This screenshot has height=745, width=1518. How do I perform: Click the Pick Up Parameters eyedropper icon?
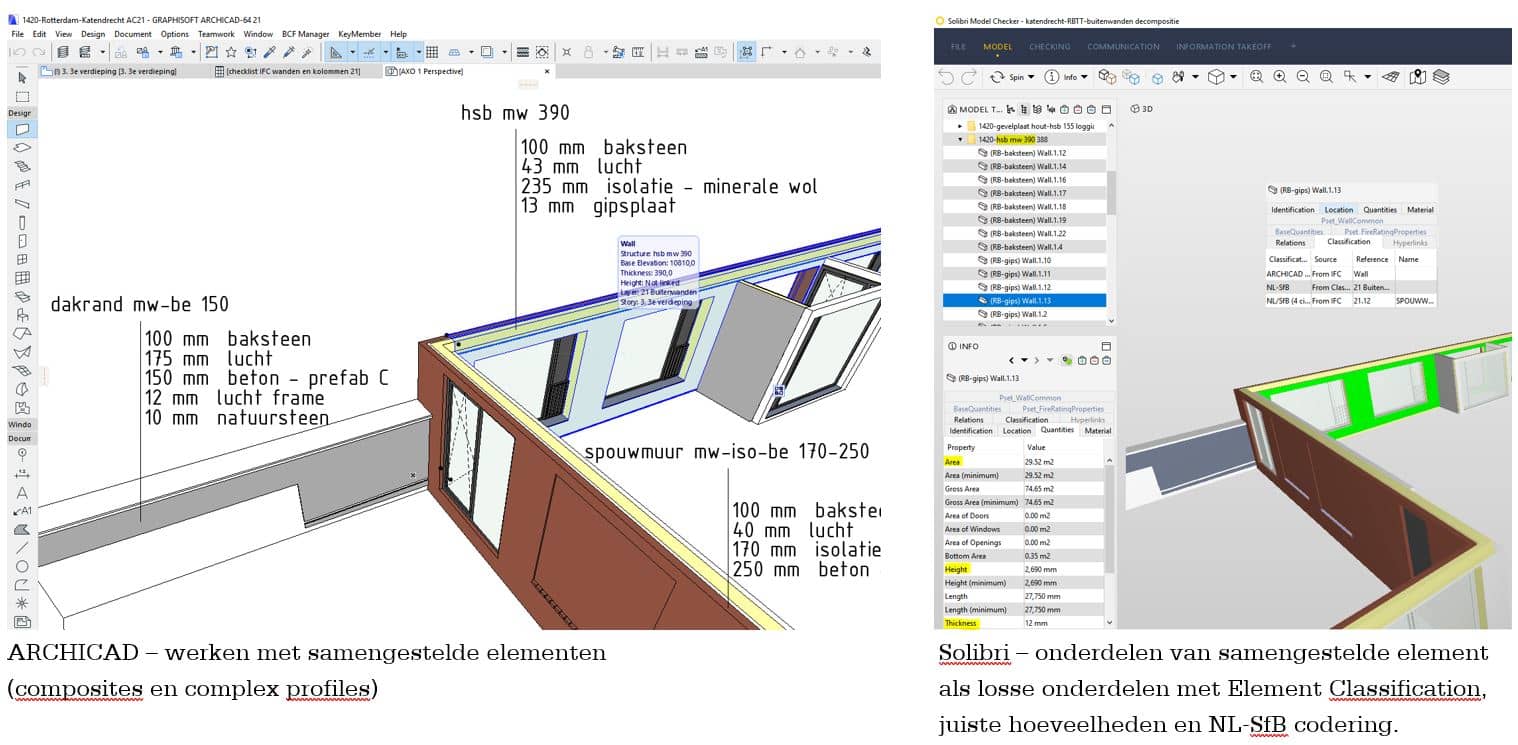pos(269,52)
